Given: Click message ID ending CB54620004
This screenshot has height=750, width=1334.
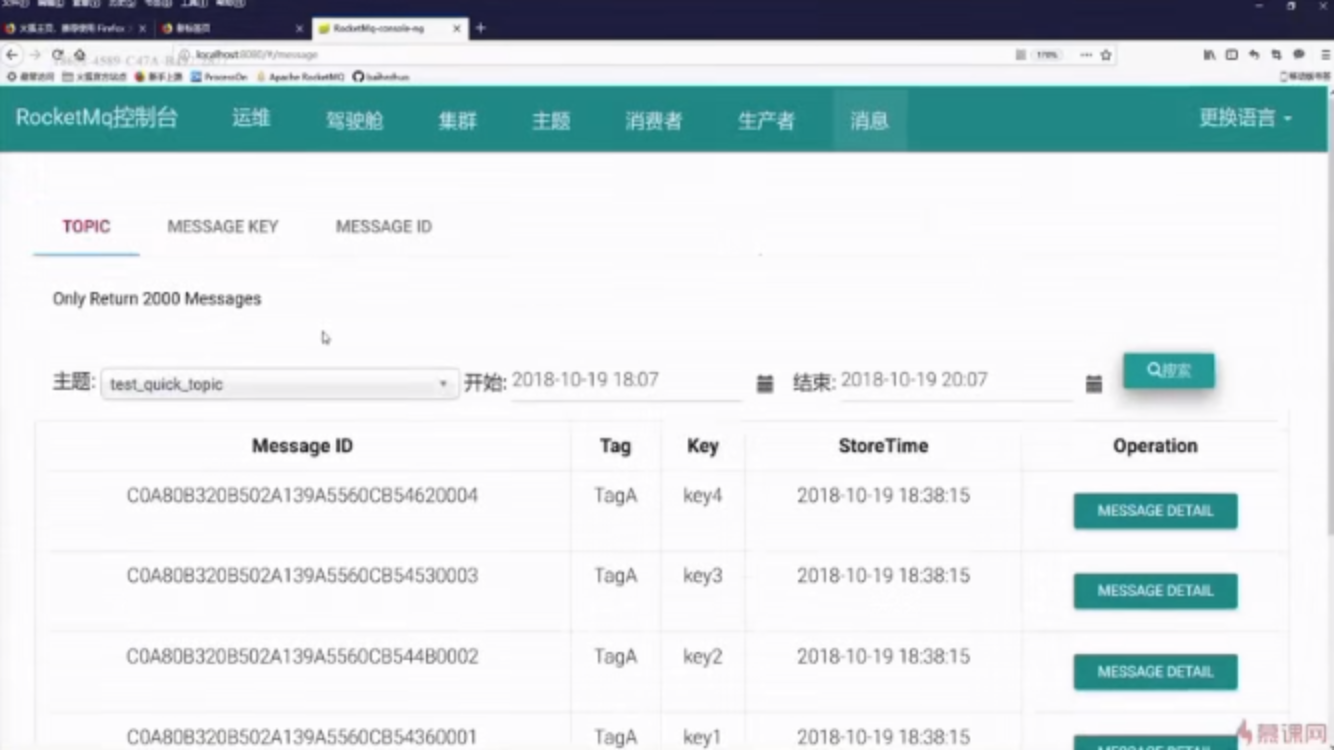Looking at the screenshot, I should (302, 496).
